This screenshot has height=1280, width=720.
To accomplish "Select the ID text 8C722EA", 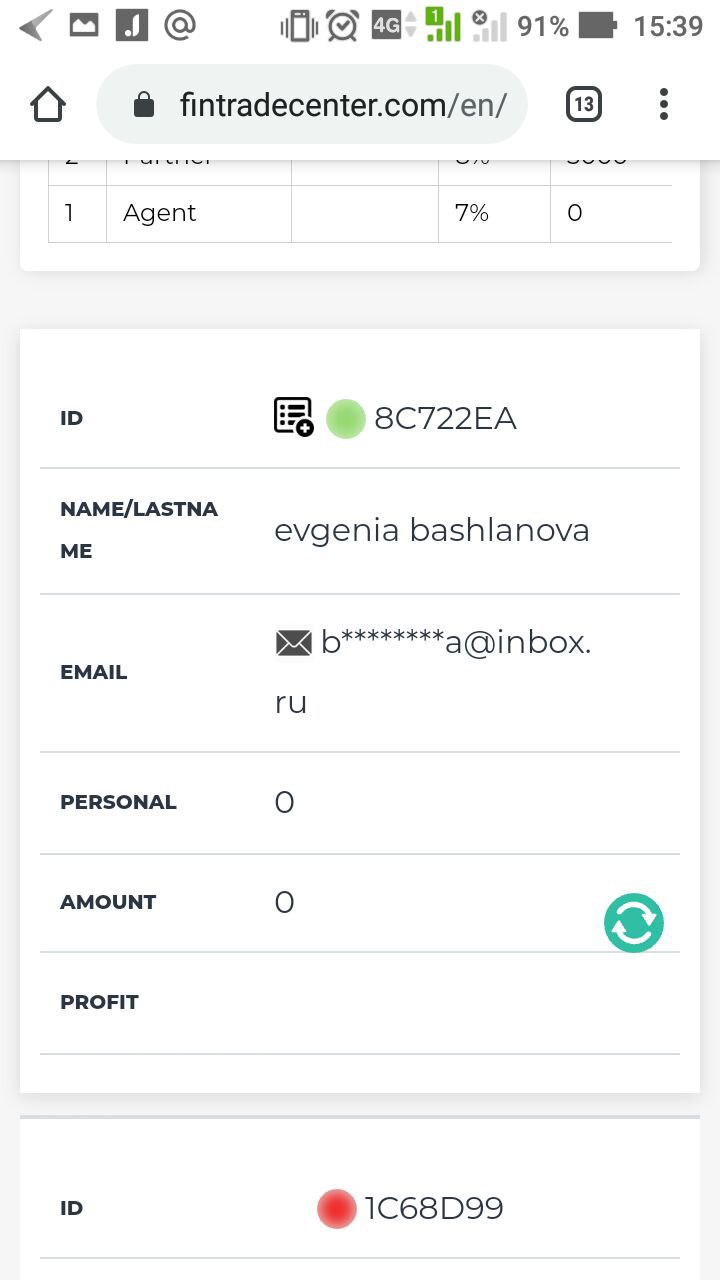I will pos(445,418).
